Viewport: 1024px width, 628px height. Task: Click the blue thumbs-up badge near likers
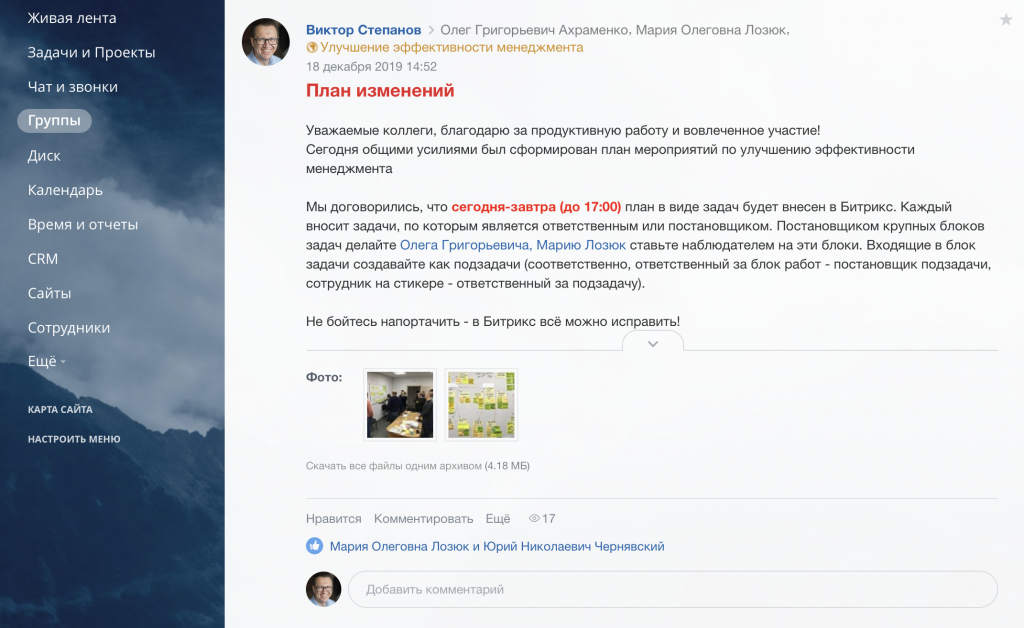click(x=315, y=546)
